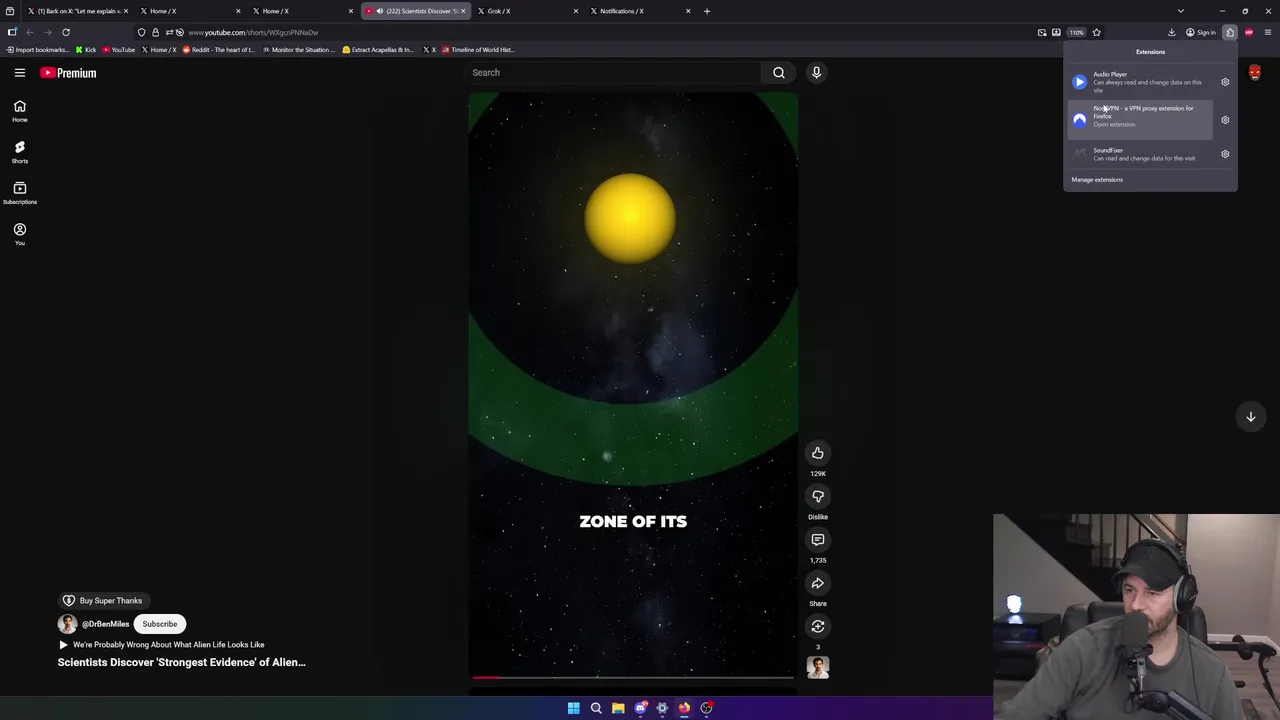
Task: Open Windows Start menu
Action: click(x=574, y=708)
